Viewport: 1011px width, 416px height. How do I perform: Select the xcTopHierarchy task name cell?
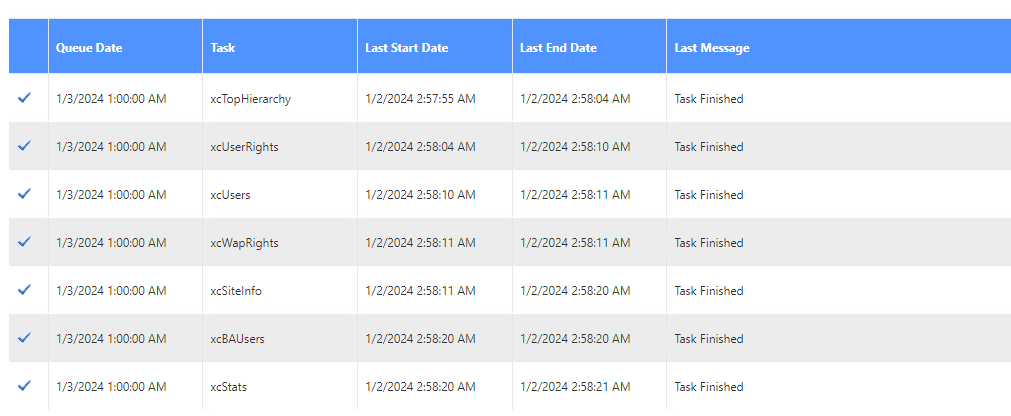(250, 99)
